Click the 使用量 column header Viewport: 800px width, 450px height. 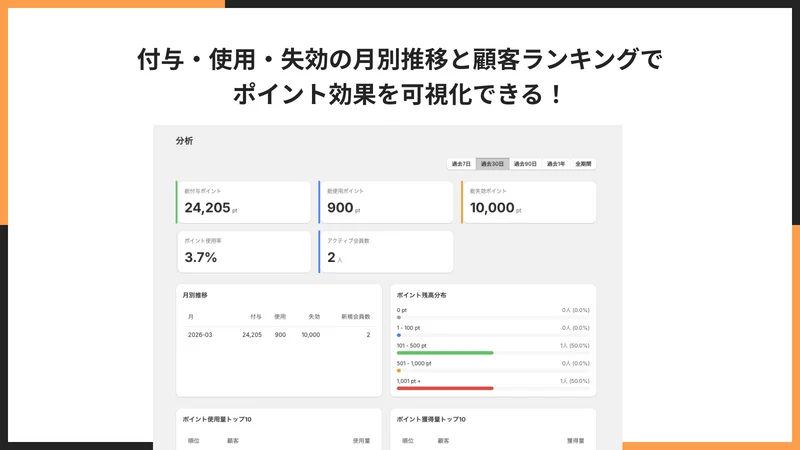(x=361, y=441)
